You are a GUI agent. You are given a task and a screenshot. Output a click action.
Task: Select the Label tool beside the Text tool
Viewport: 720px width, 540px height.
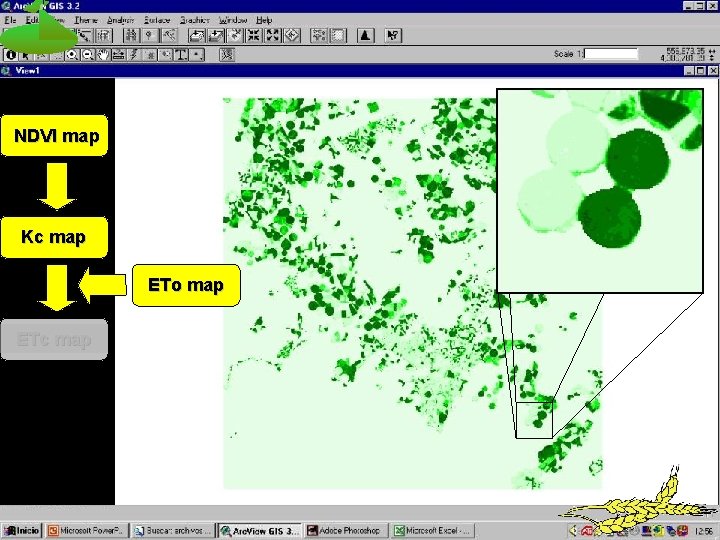(x=166, y=55)
